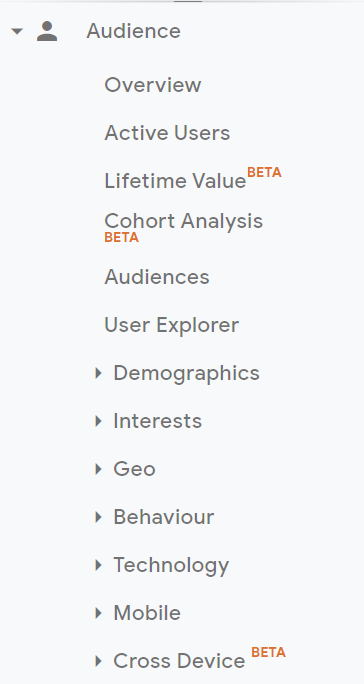This screenshot has height=684, width=364.
Task: Expand the Mobile submenu arrow
Action: tap(98, 613)
